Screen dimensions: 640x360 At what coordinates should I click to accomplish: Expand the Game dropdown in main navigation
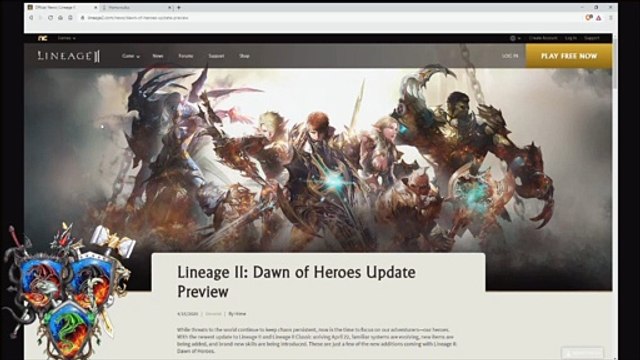click(131, 56)
